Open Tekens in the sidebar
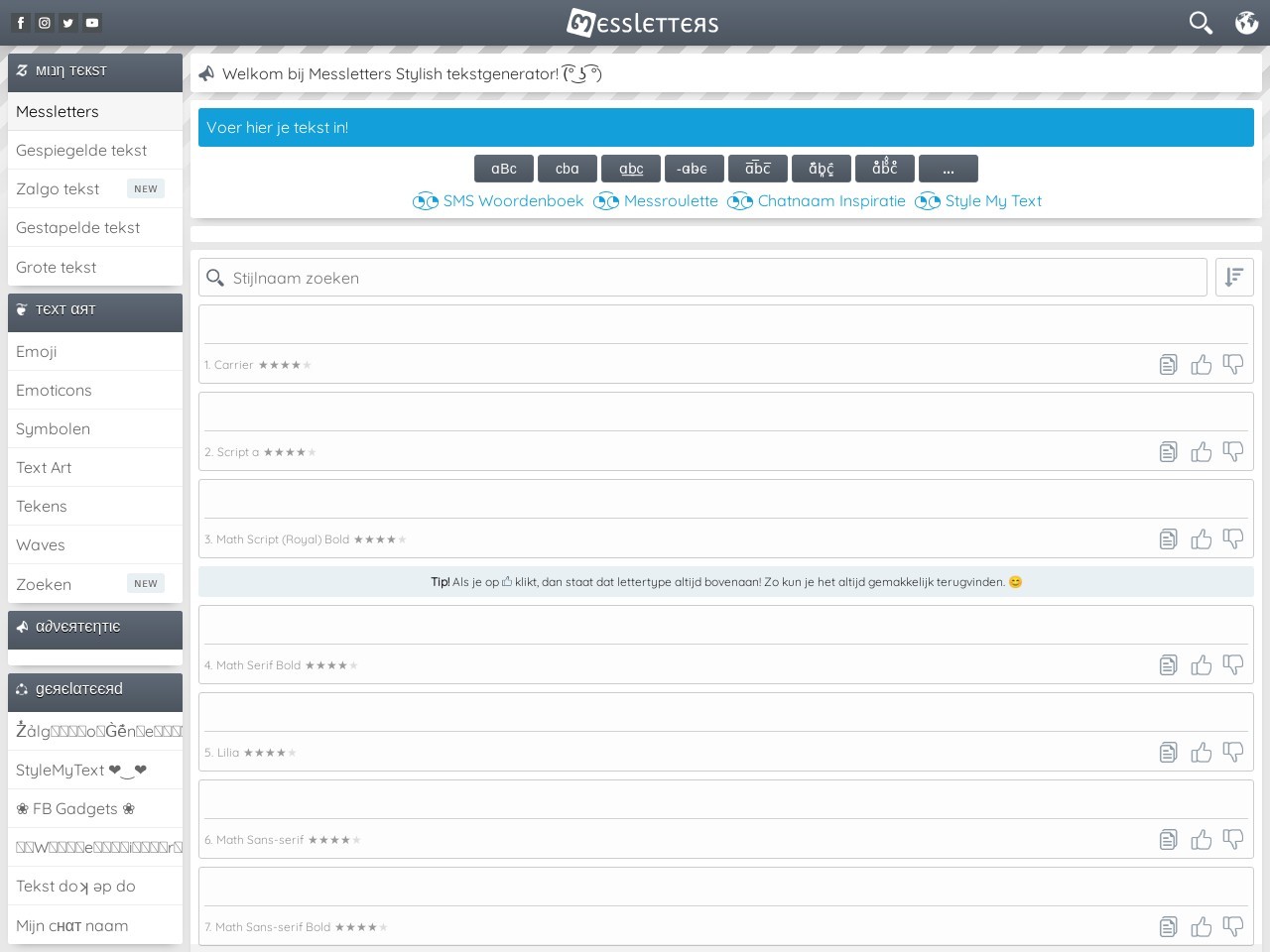 95,506
